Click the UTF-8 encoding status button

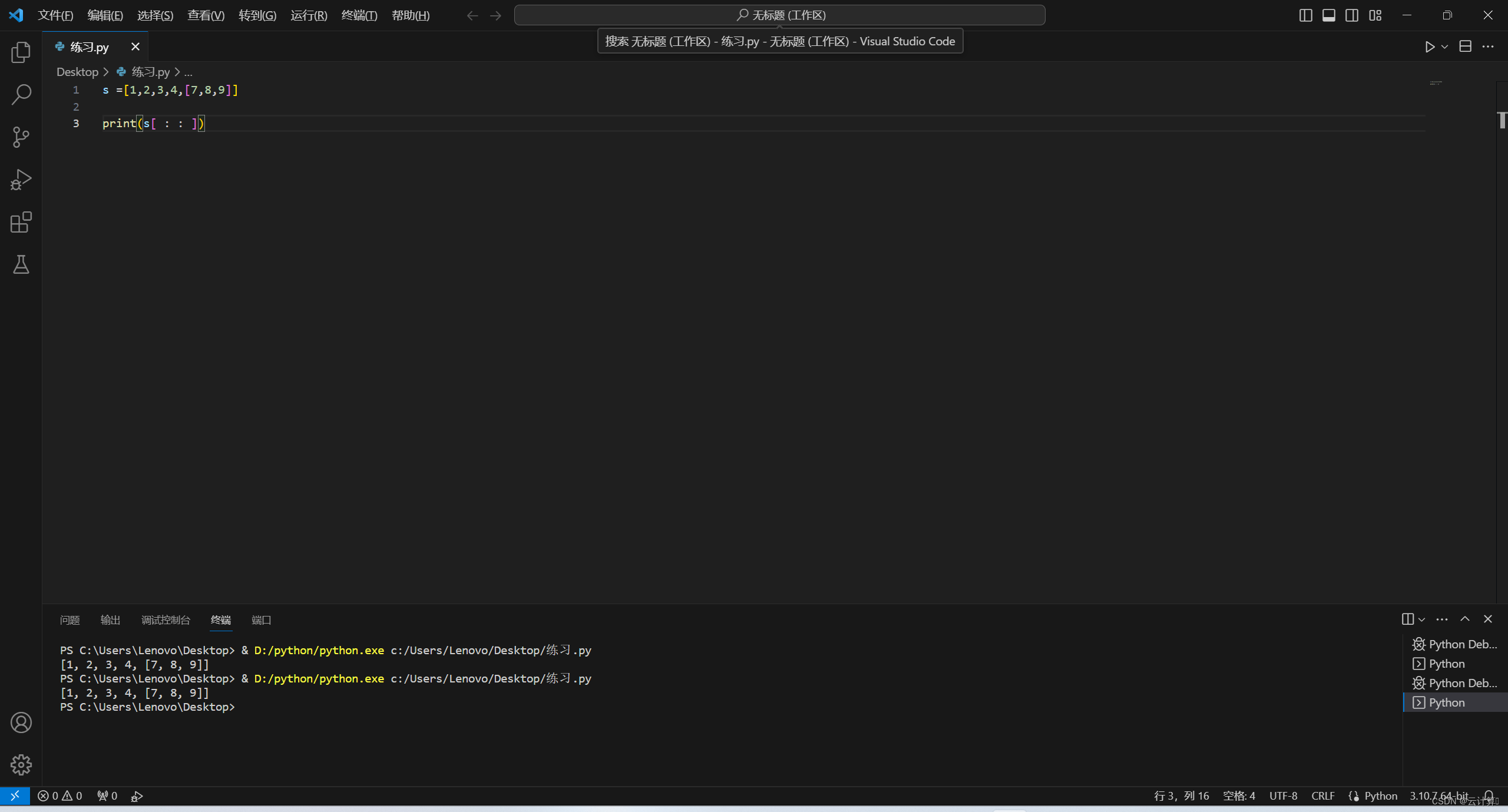pos(1283,796)
